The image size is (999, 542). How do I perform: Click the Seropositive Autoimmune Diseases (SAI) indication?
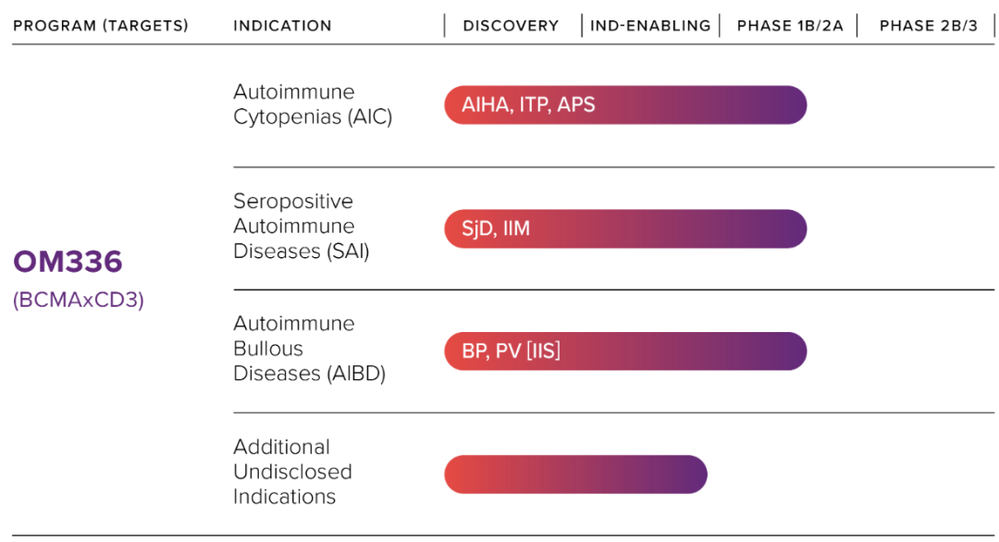tap(300, 226)
